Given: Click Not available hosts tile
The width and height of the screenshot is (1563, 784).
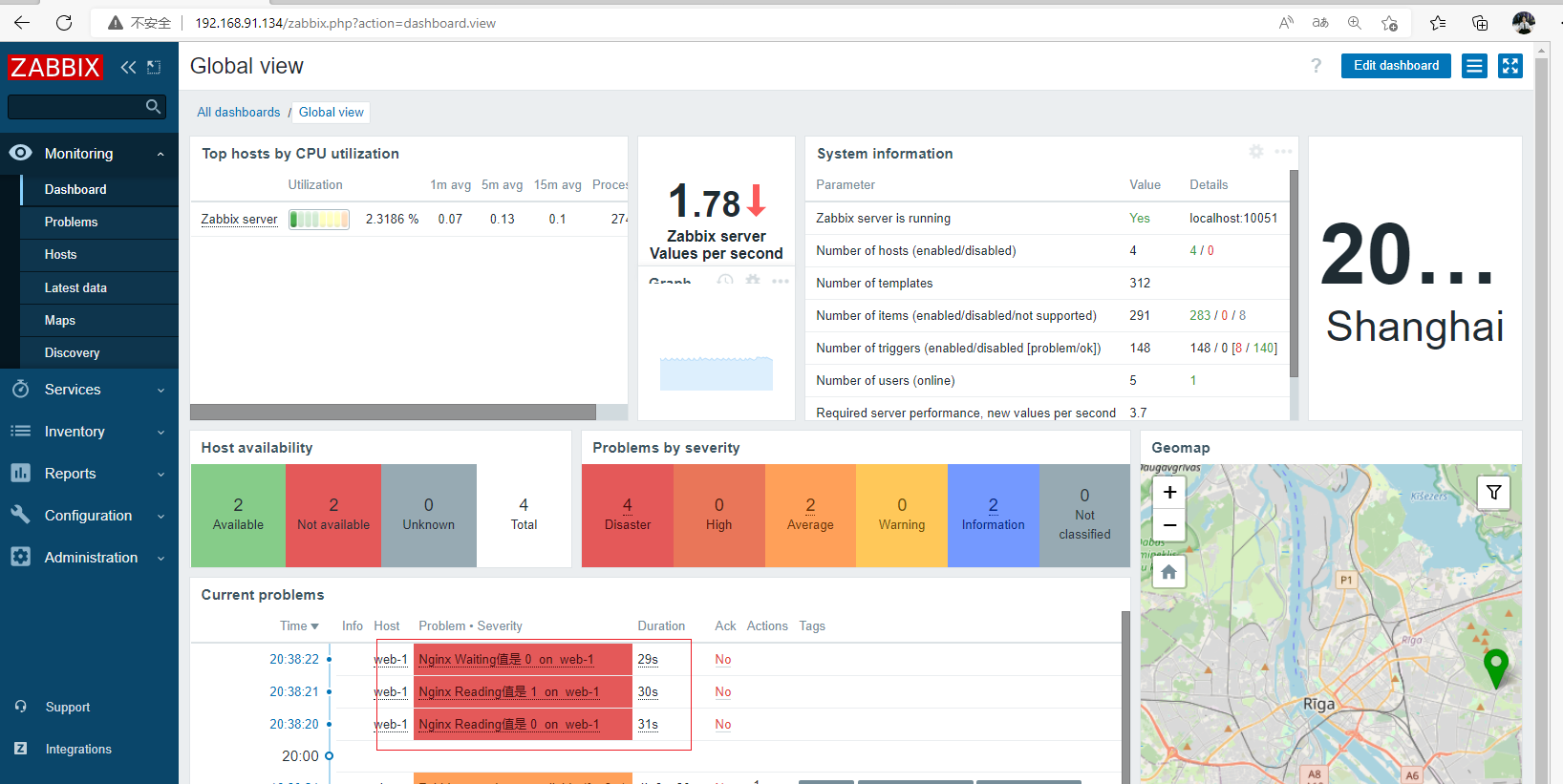Looking at the screenshot, I should pyautogui.click(x=333, y=516).
